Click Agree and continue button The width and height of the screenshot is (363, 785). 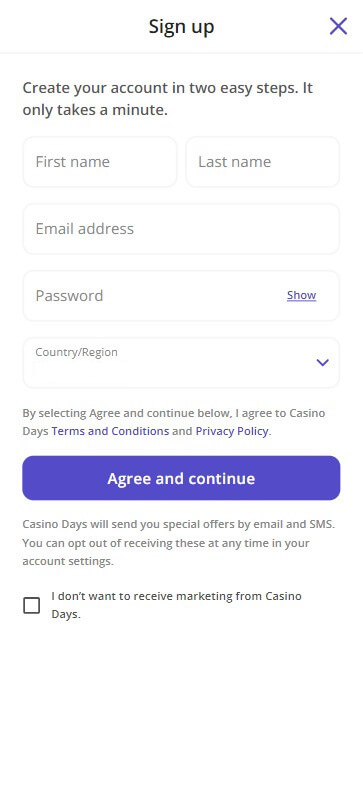click(x=181, y=478)
